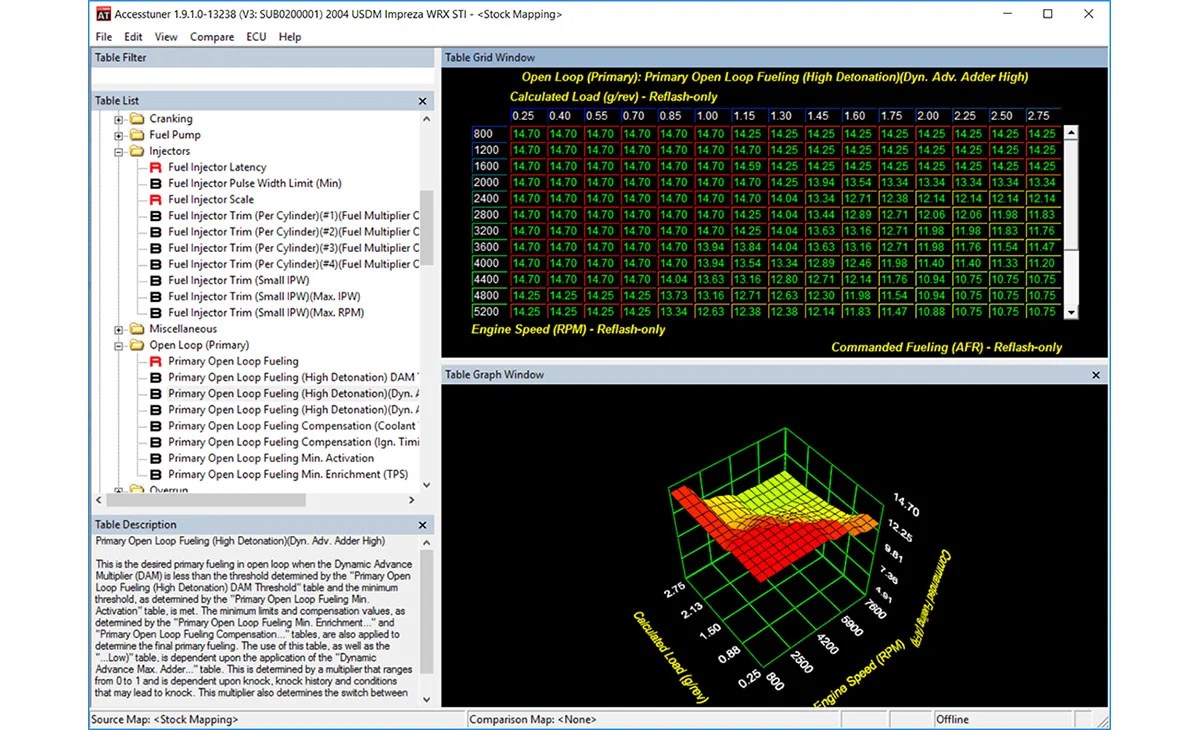Image resolution: width=1200 pixels, height=730 pixels.
Task: Click icon of Fuel Injector Trim (Small IPW)(Max. IPW)
Action: tap(156, 296)
